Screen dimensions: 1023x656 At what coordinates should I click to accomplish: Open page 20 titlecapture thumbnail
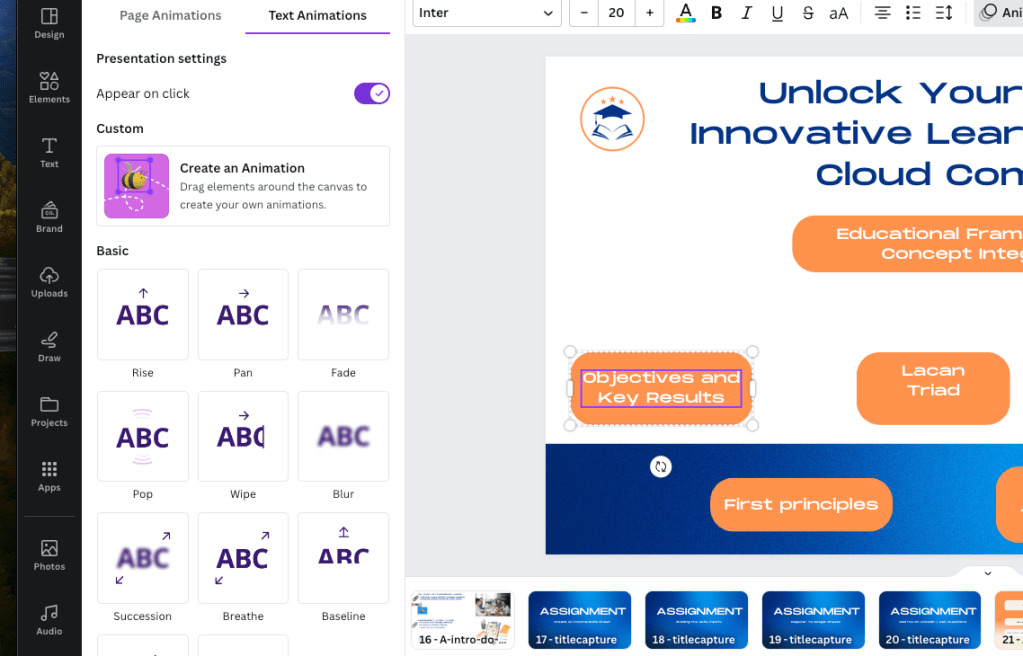click(930, 620)
